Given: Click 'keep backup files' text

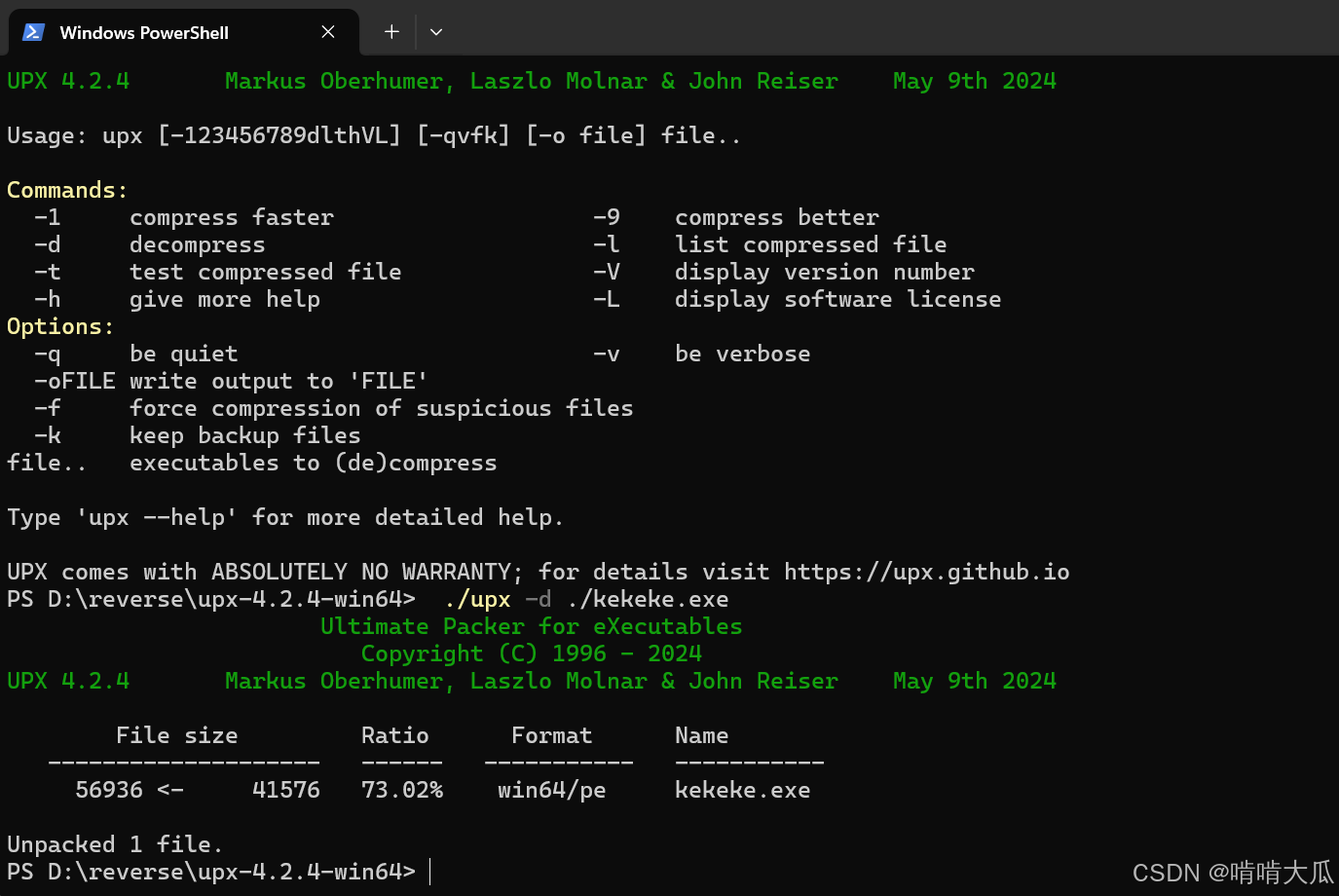Looking at the screenshot, I should (245, 435).
